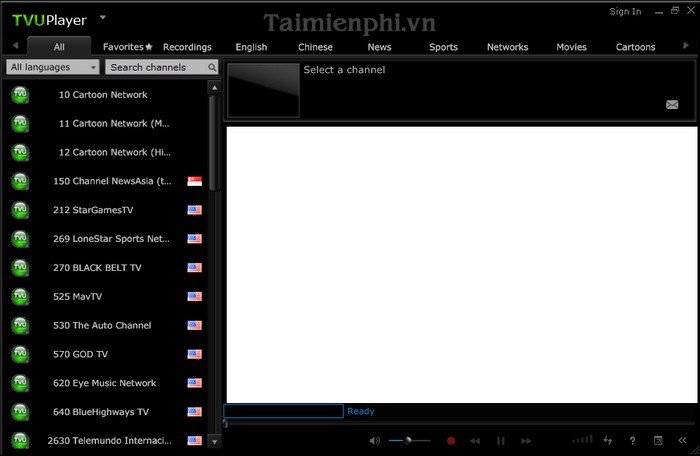Viewport: 700px width, 456px height.
Task: Click the Ready status text
Action: coord(361,411)
